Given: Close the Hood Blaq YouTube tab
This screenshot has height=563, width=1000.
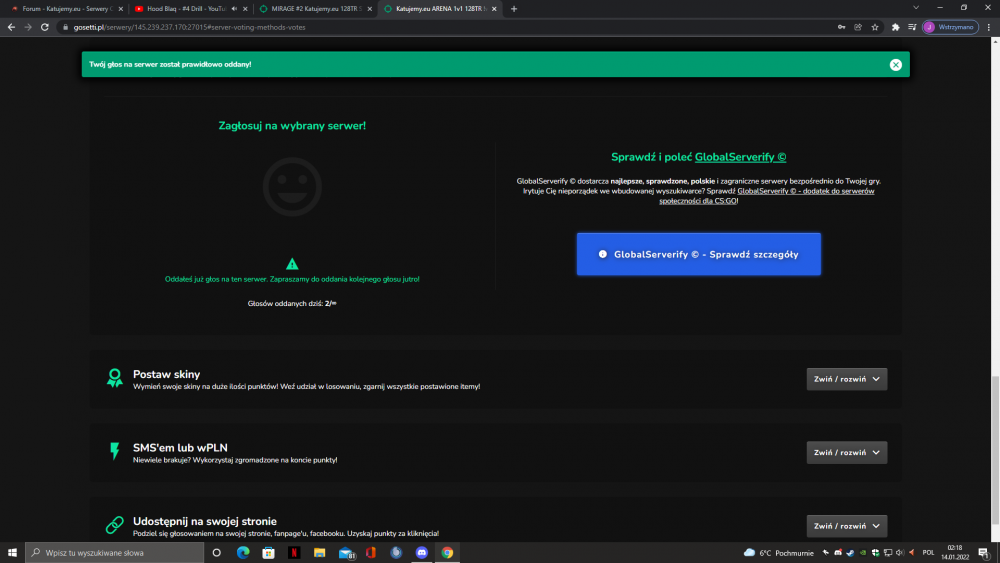Looking at the screenshot, I should [x=245, y=9].
